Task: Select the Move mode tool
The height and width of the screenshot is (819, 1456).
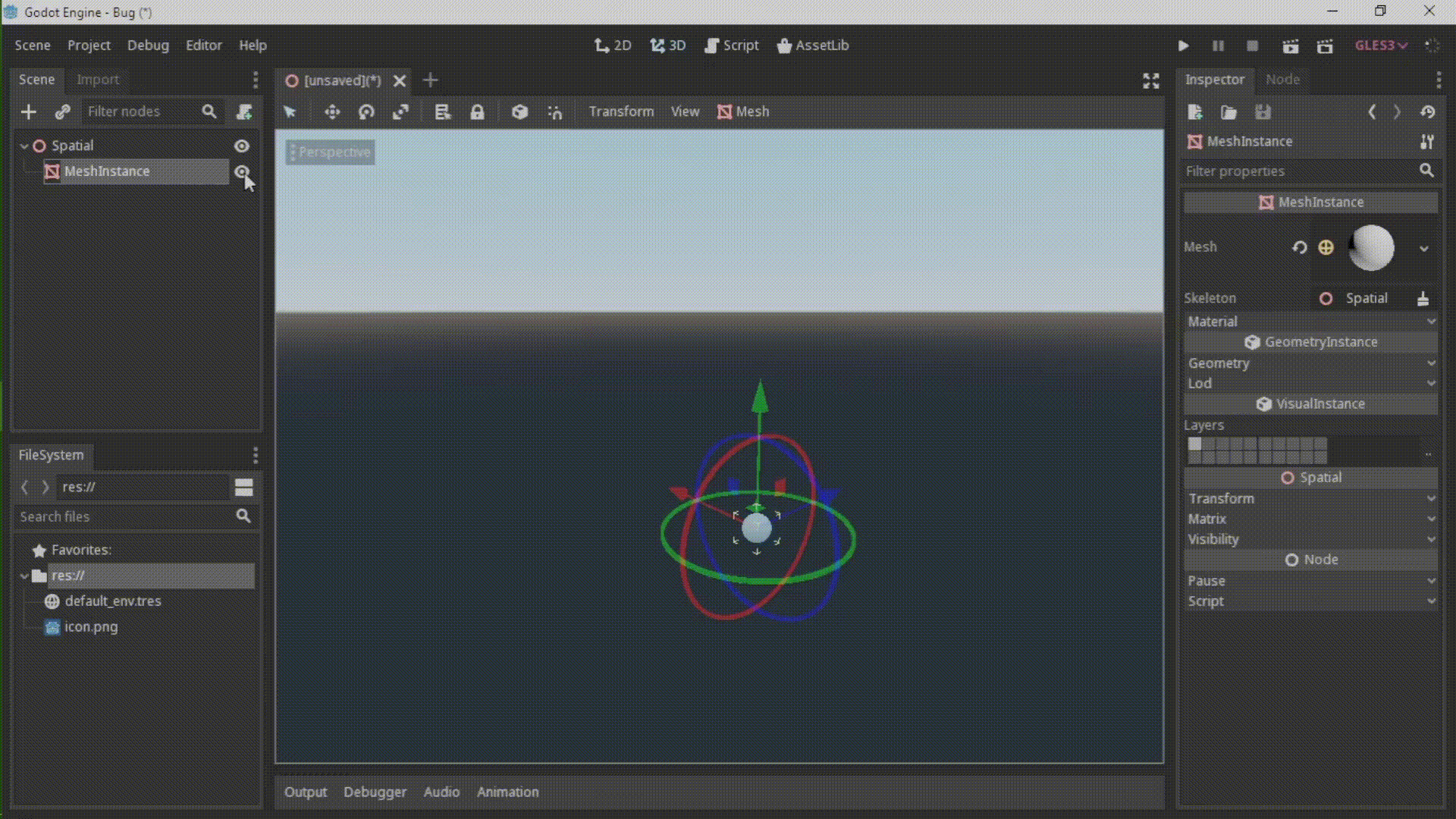Action: (x=332, y=111)
